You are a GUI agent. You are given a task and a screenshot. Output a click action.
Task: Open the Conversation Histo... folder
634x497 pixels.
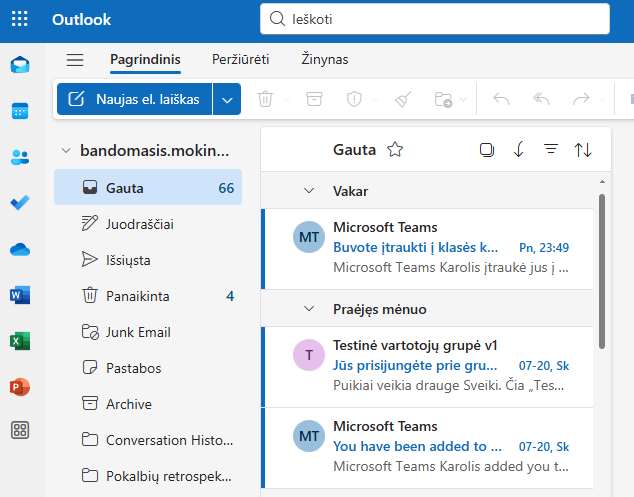click(x=148, y=440)
